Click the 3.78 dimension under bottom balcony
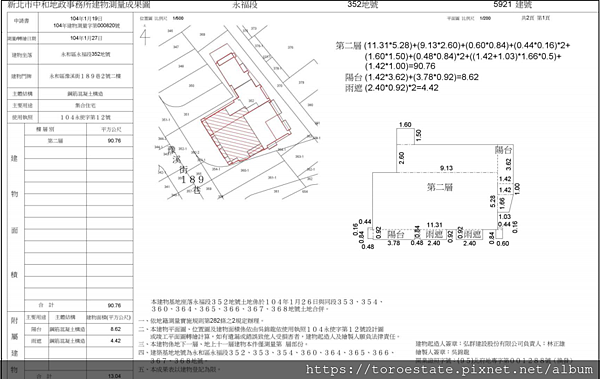 [x=394, y=243]
